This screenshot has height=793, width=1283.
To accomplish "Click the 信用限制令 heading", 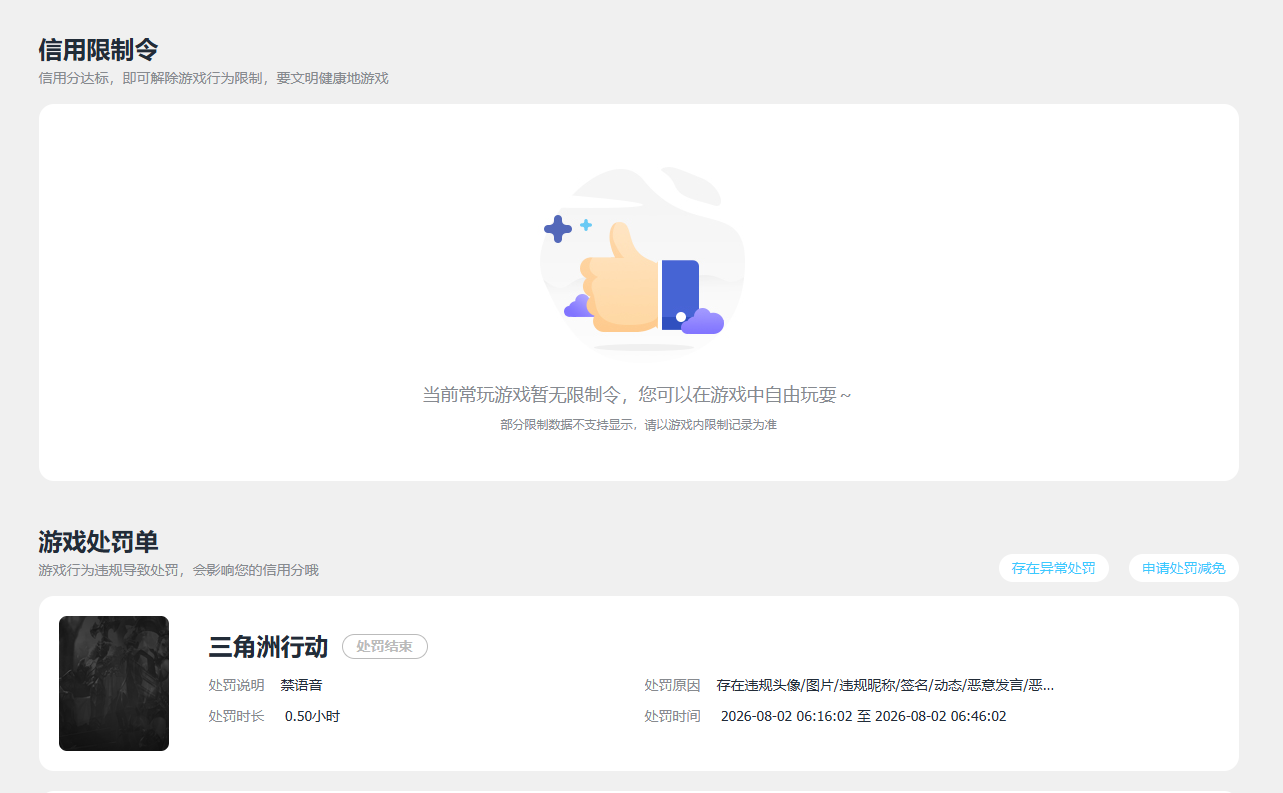I will tap(98, 49).
